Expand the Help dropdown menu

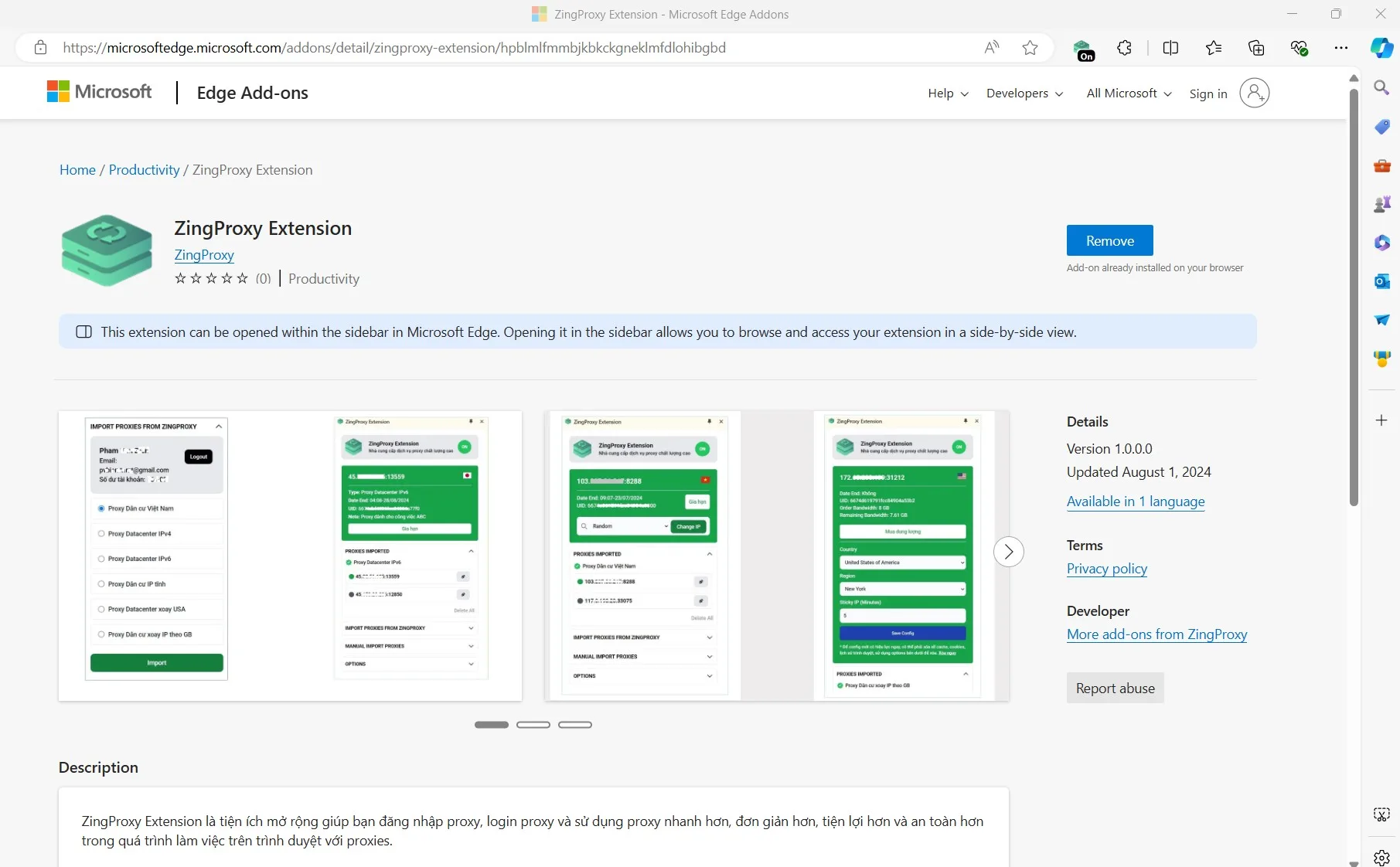948,93
